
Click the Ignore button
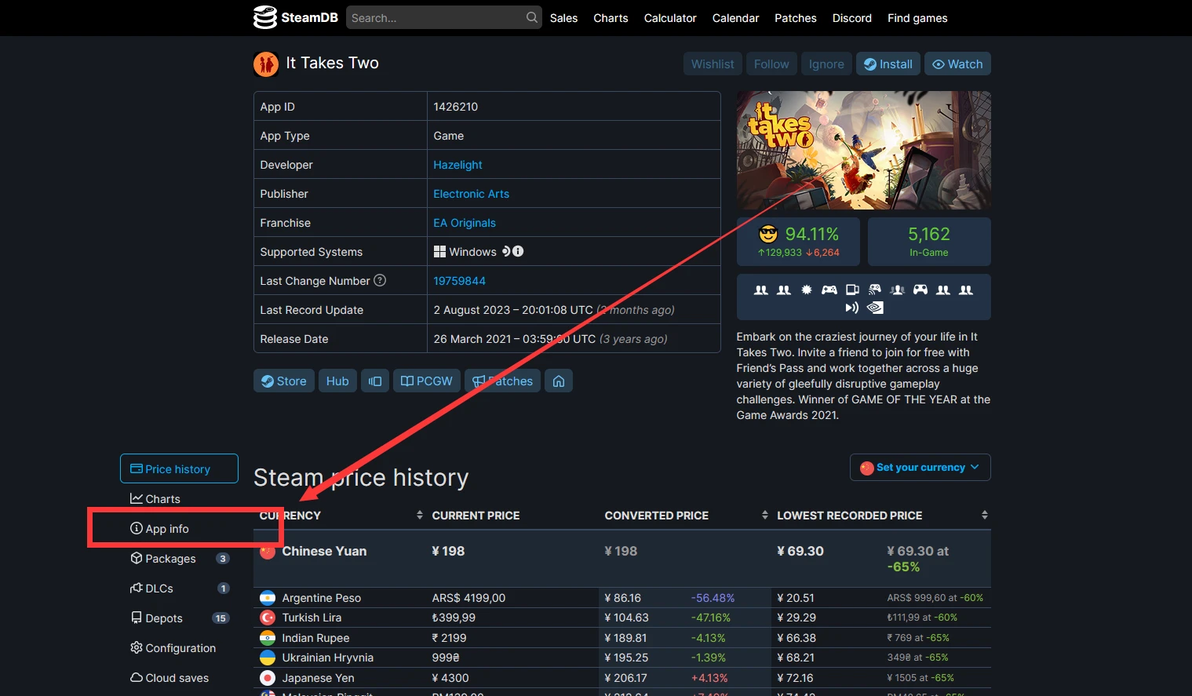pos(826,64)
